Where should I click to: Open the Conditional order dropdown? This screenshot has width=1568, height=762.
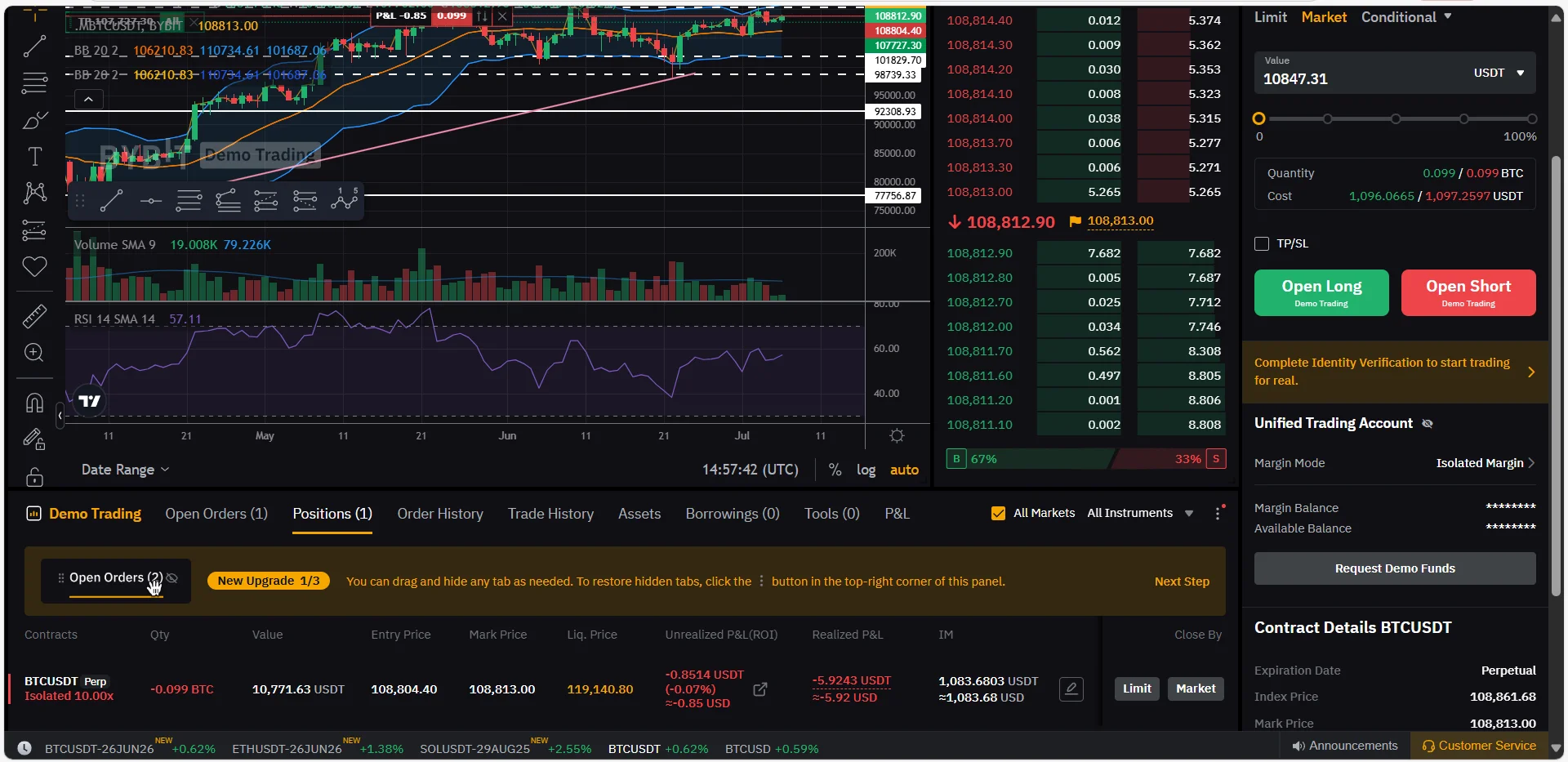coord(1406,17)
